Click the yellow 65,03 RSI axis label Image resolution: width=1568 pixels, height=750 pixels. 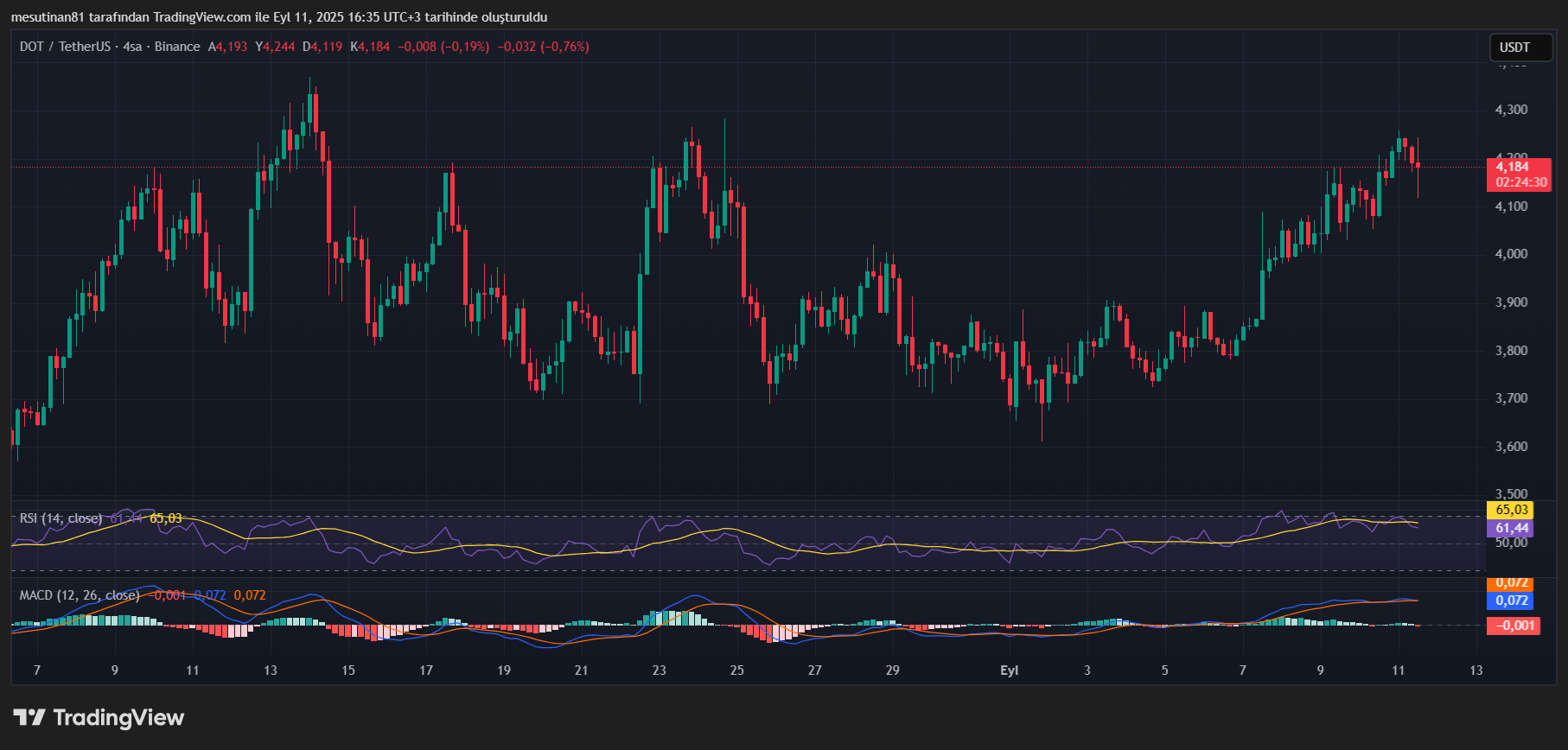[1511, 510]
